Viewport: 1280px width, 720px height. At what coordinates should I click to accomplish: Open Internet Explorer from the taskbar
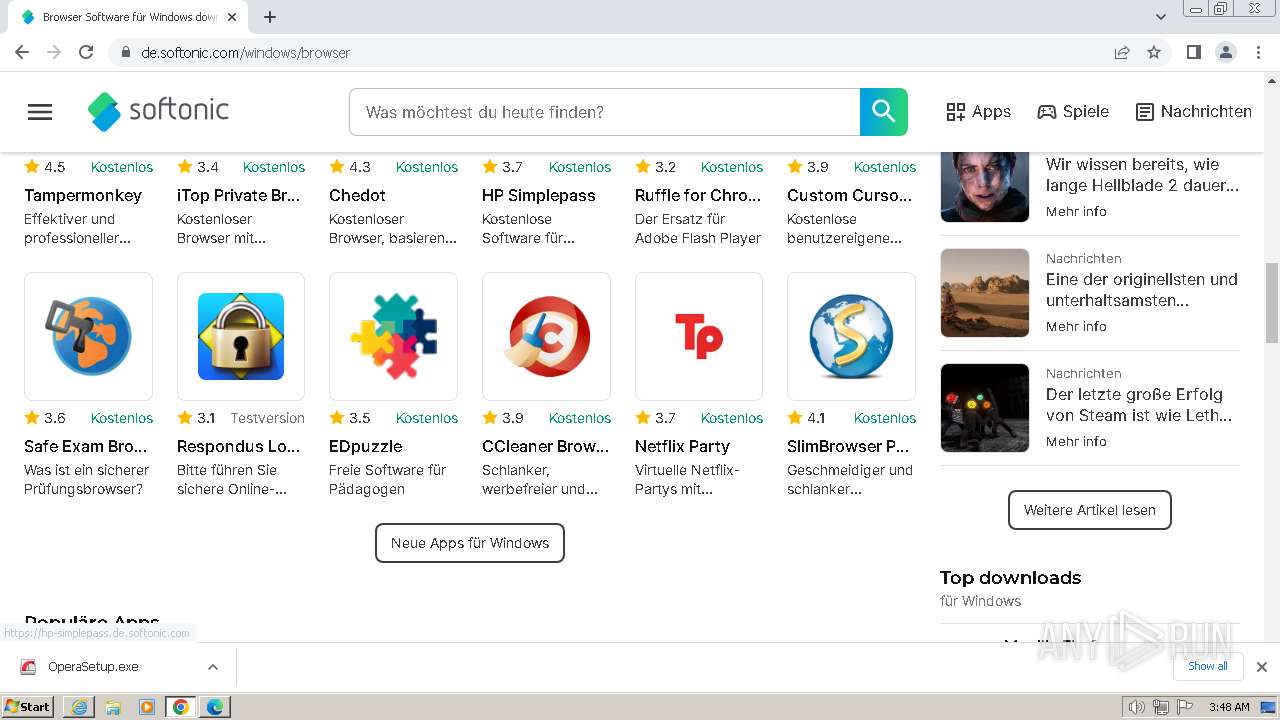pyautogui.click(x=79, y=707)
